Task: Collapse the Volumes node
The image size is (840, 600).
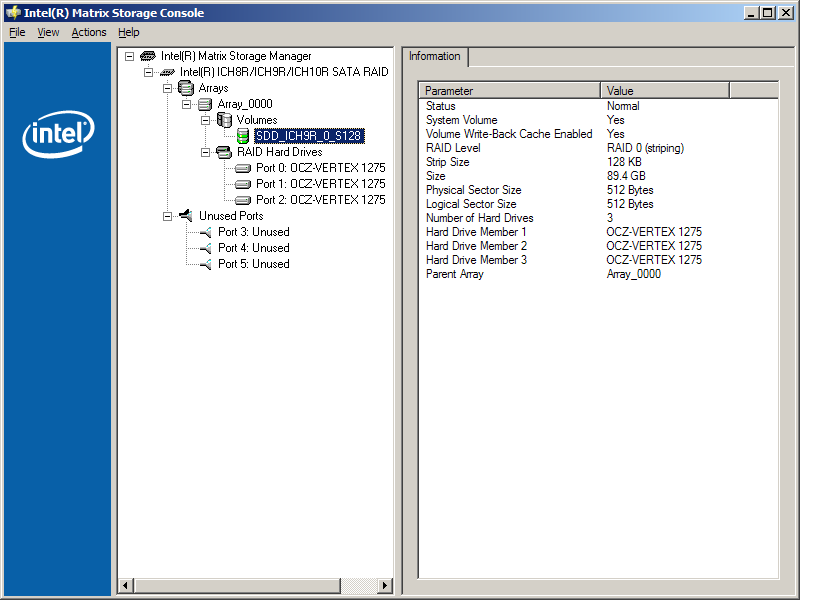Action: [206, 121]
